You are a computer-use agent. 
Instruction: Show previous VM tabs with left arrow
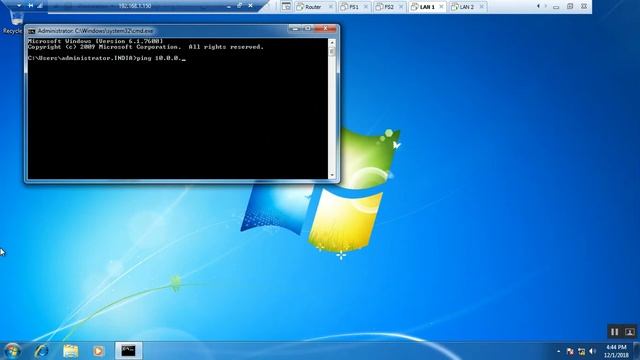538,6
